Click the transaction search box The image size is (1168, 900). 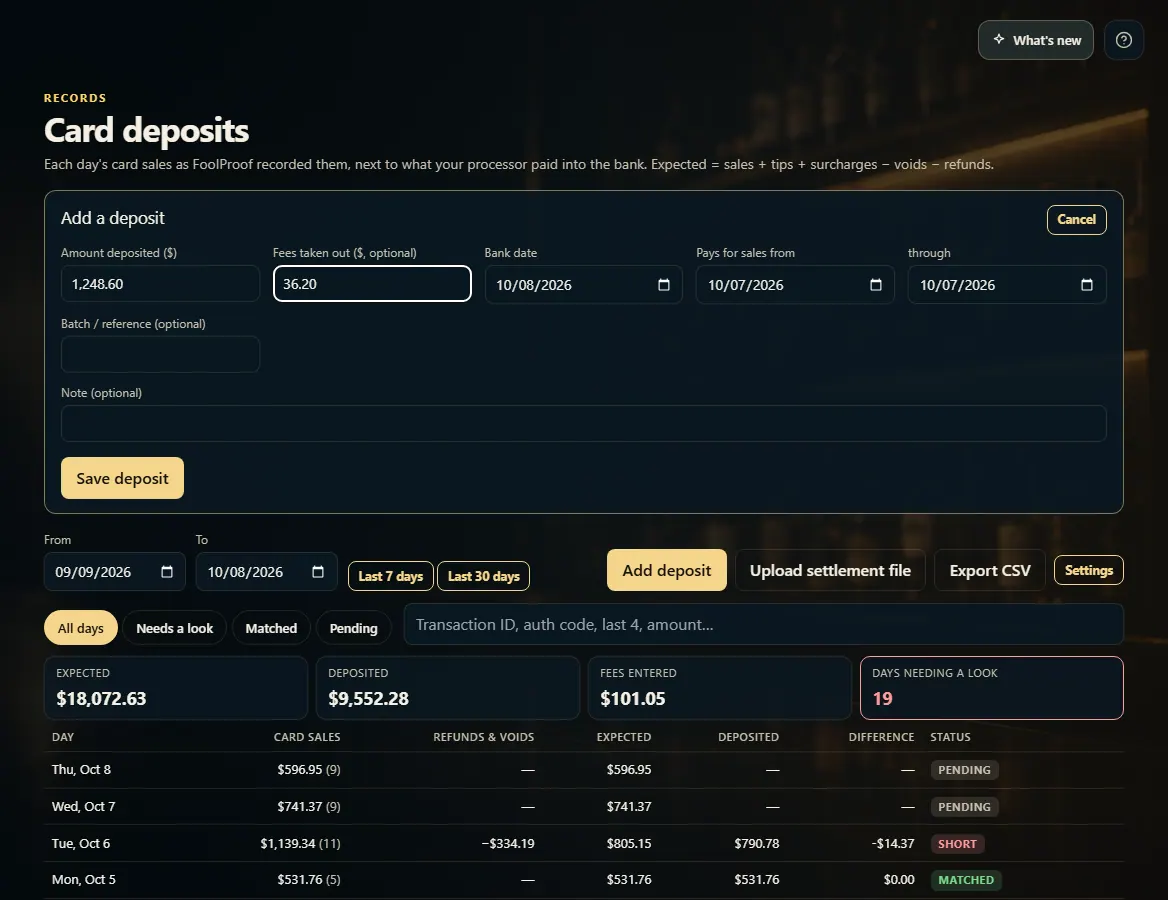click(764, 624)
